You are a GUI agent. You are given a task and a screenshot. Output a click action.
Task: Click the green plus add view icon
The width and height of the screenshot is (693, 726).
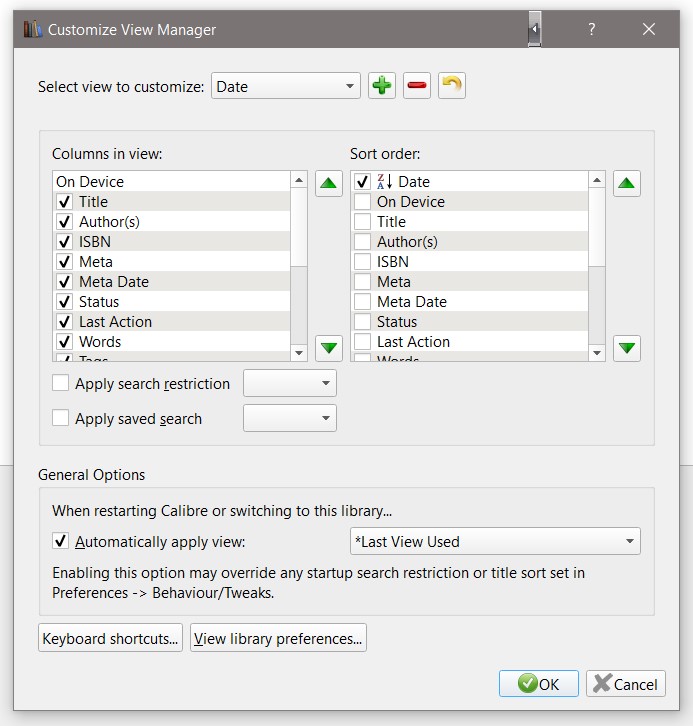(381, 86)
